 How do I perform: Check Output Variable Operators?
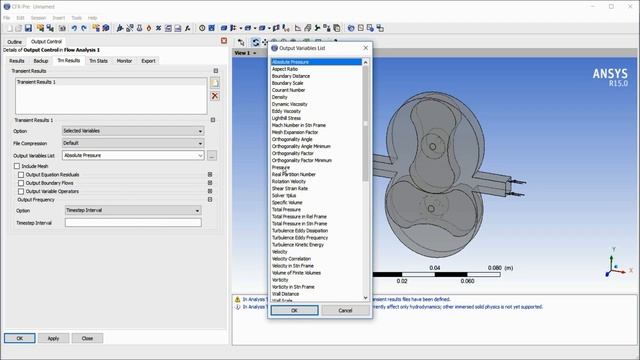click(x=21, y=191)
